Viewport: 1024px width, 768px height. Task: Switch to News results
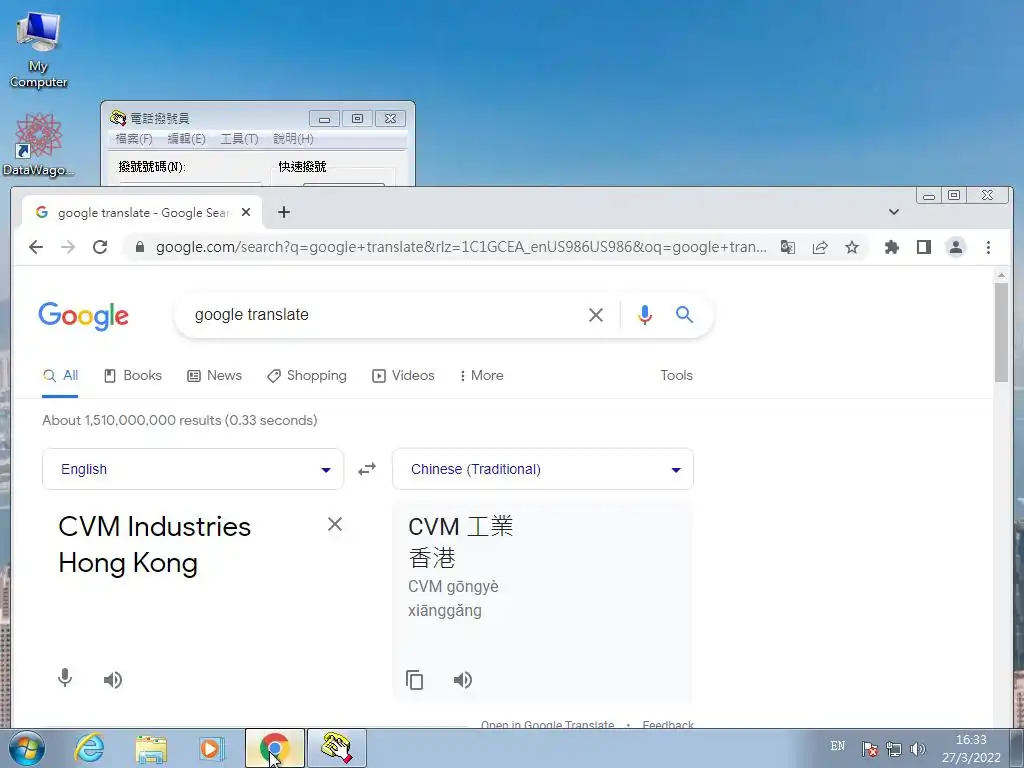coord(214,376)
